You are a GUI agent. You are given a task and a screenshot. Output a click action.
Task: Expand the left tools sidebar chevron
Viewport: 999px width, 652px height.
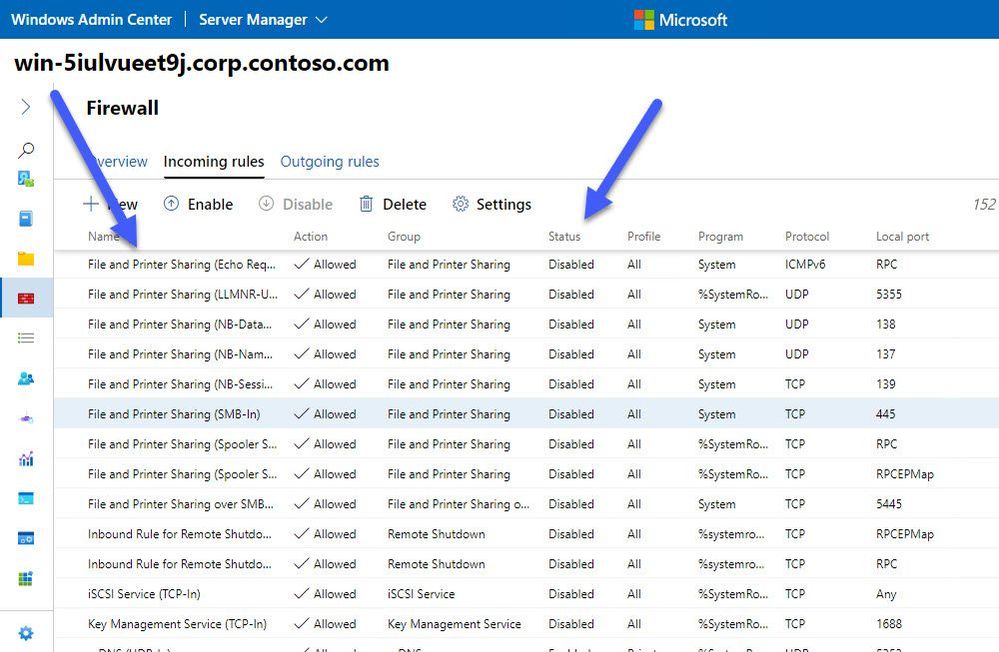coord(25,106)
